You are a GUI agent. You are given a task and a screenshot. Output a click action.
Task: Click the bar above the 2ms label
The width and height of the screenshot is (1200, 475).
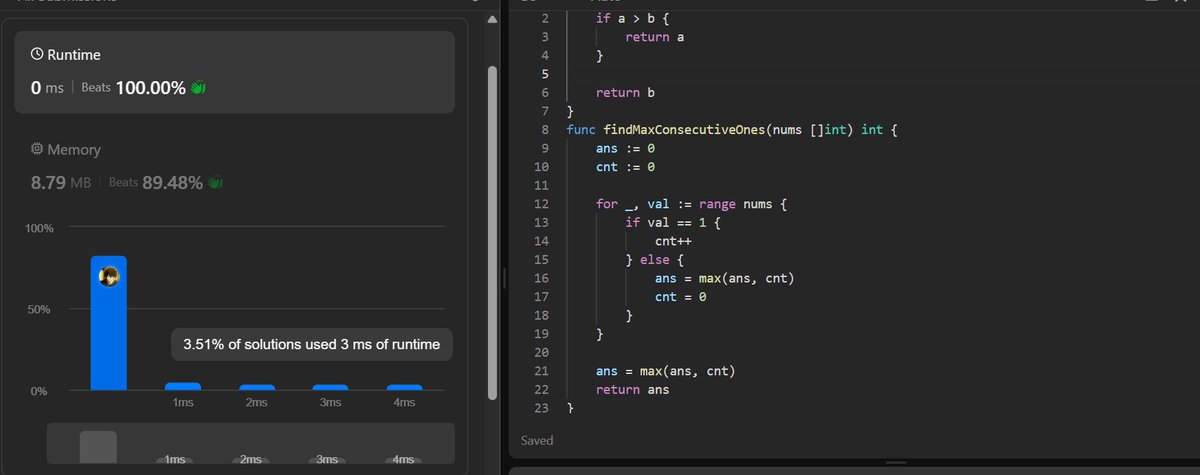(257, 387)
